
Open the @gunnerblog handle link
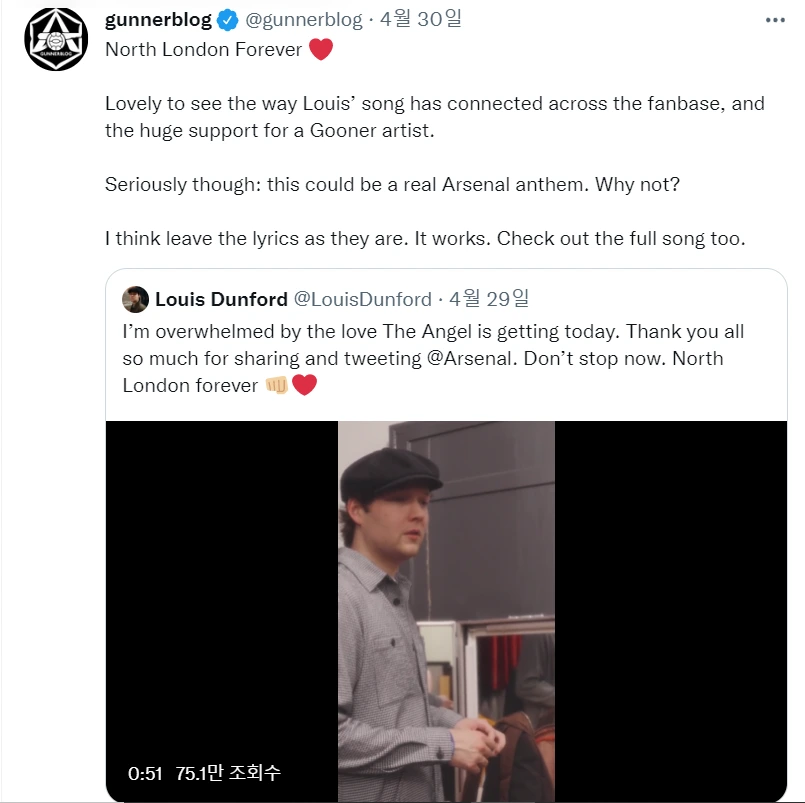[303, 20]
